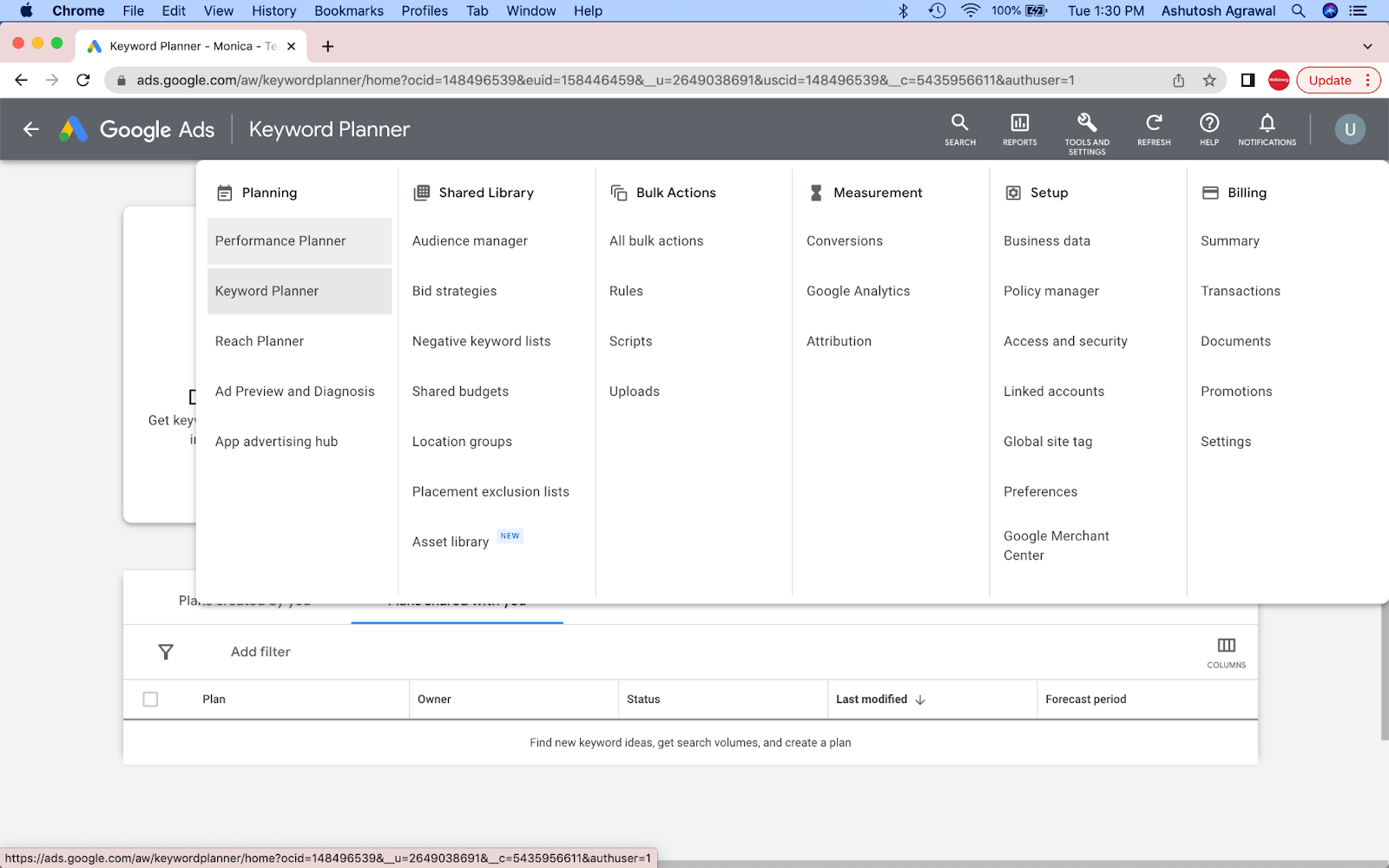
Task: Open Siri from the menu bar
Action: point(1330,10)
